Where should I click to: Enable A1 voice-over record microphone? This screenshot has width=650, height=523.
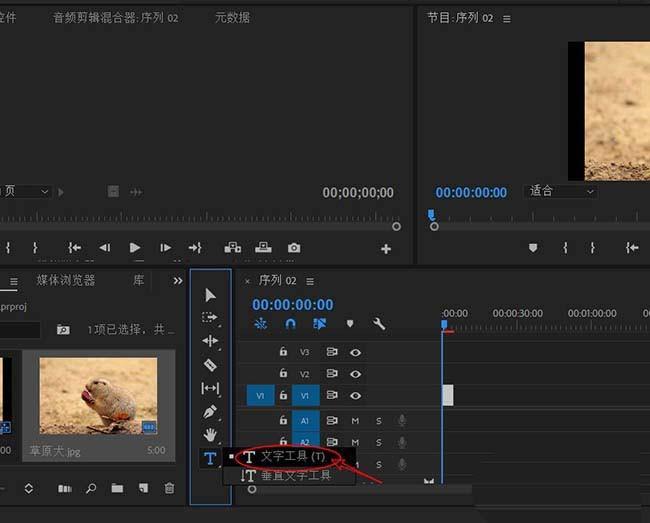402,421
